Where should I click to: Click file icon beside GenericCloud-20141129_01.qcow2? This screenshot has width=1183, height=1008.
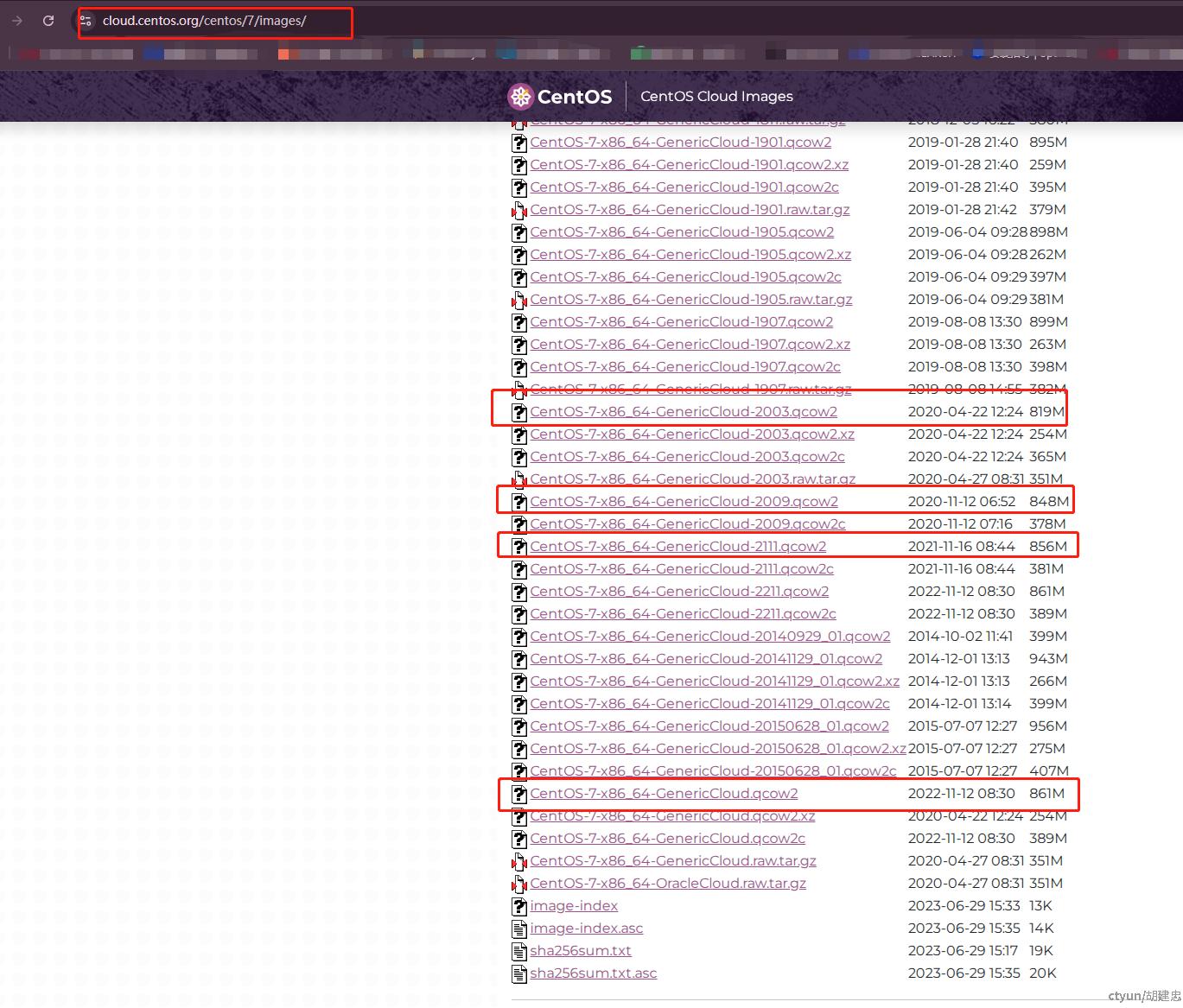(519, 659)
